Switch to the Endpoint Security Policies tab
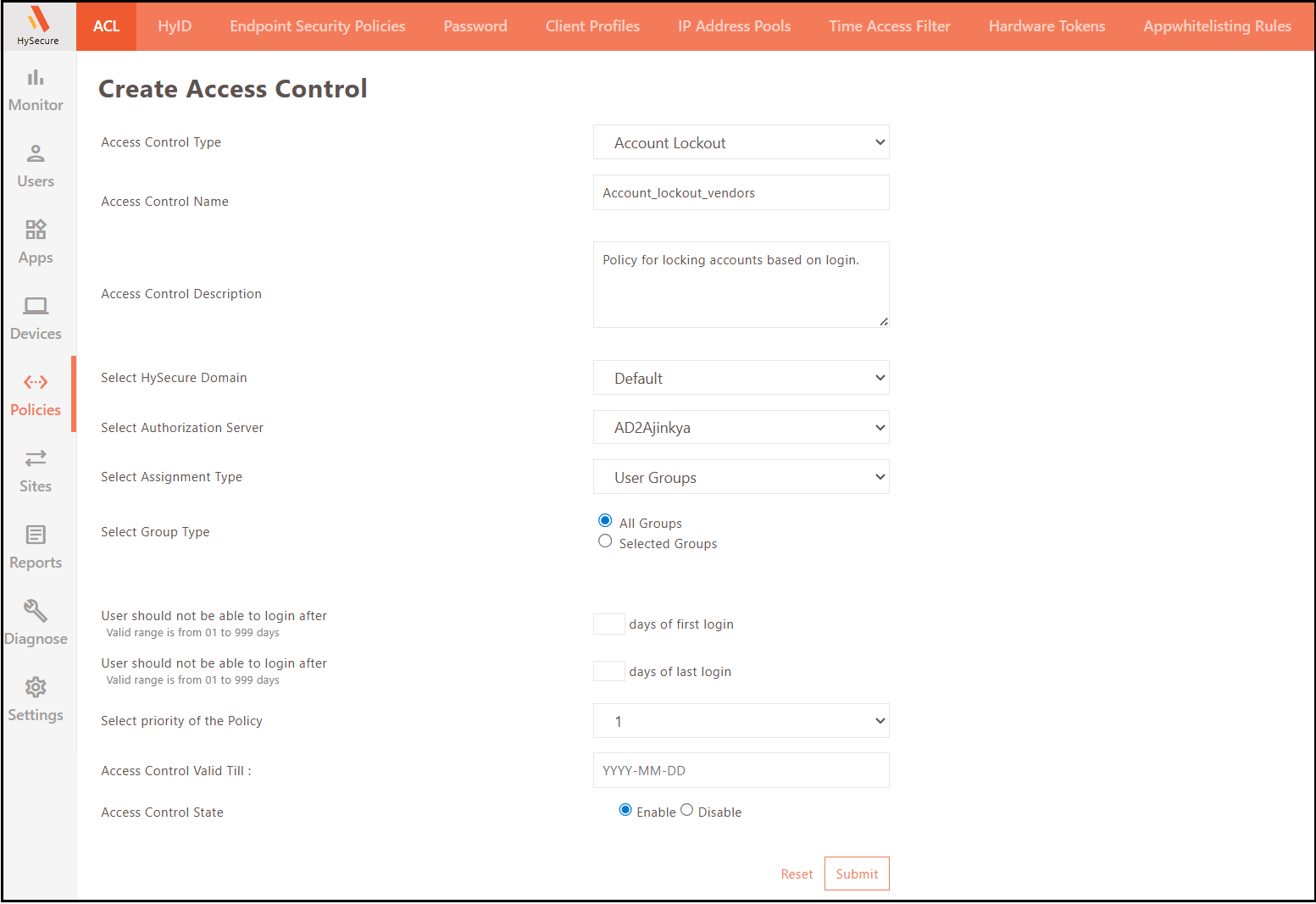 pyautogui.click(x=317, y=26)
